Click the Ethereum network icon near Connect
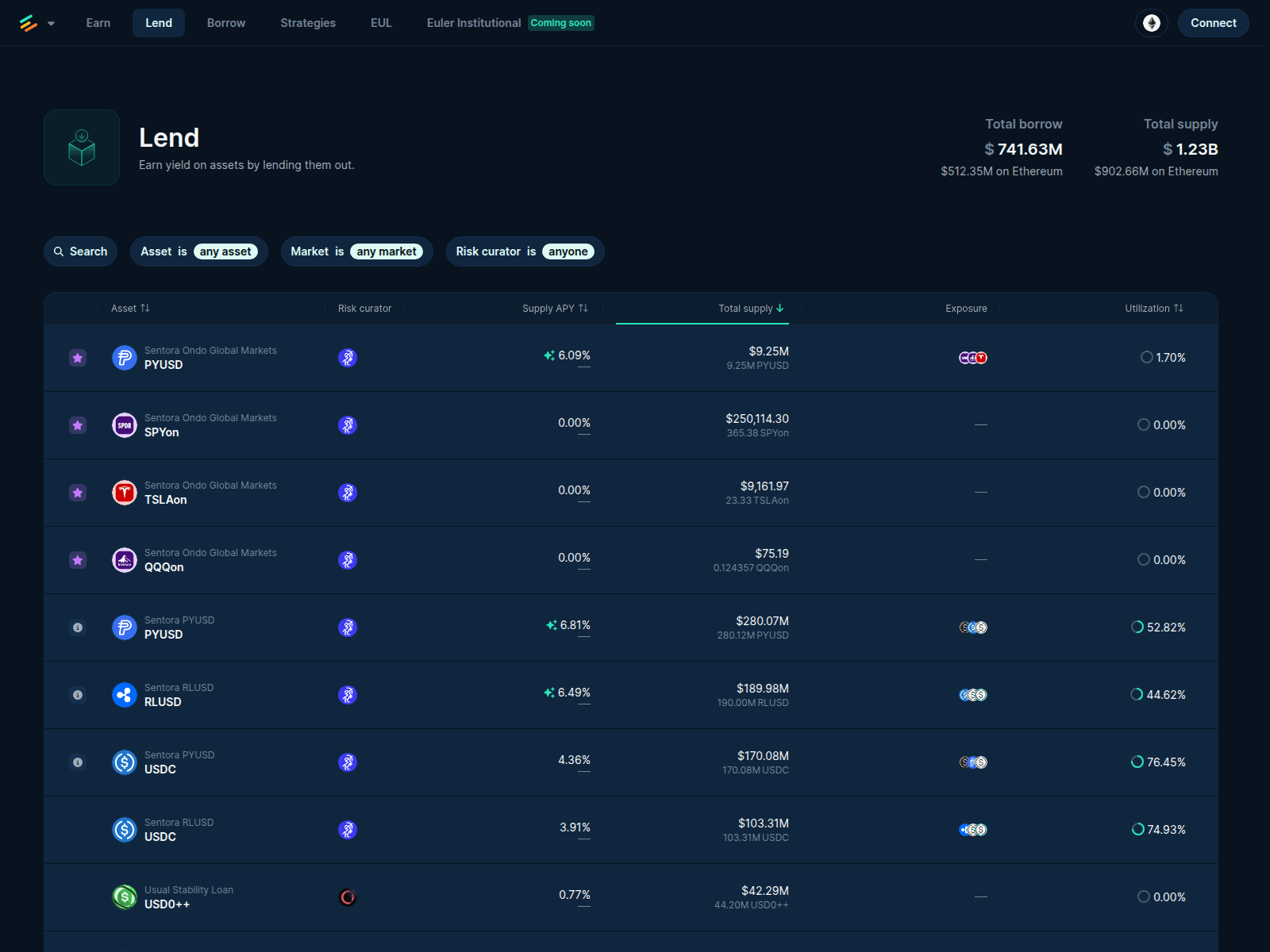Image resolution: width=1270 pixels, height=952 pixels. [1151, 23]
